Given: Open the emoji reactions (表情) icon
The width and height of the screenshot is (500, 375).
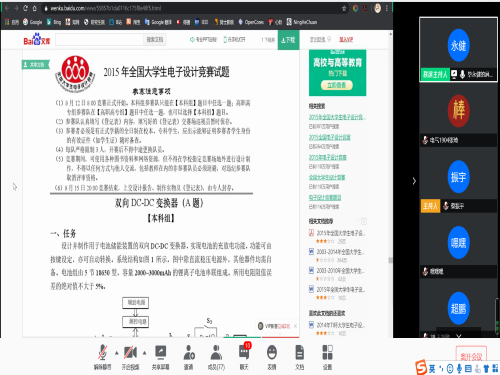Looking at the screenshot, I should click(272, 357).
